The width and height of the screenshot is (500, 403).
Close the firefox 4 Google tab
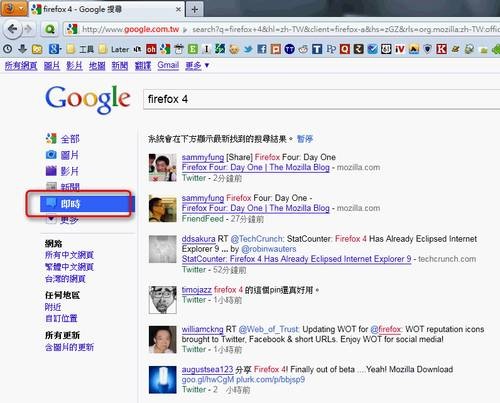pyautogui.click(x=178, y=9)
